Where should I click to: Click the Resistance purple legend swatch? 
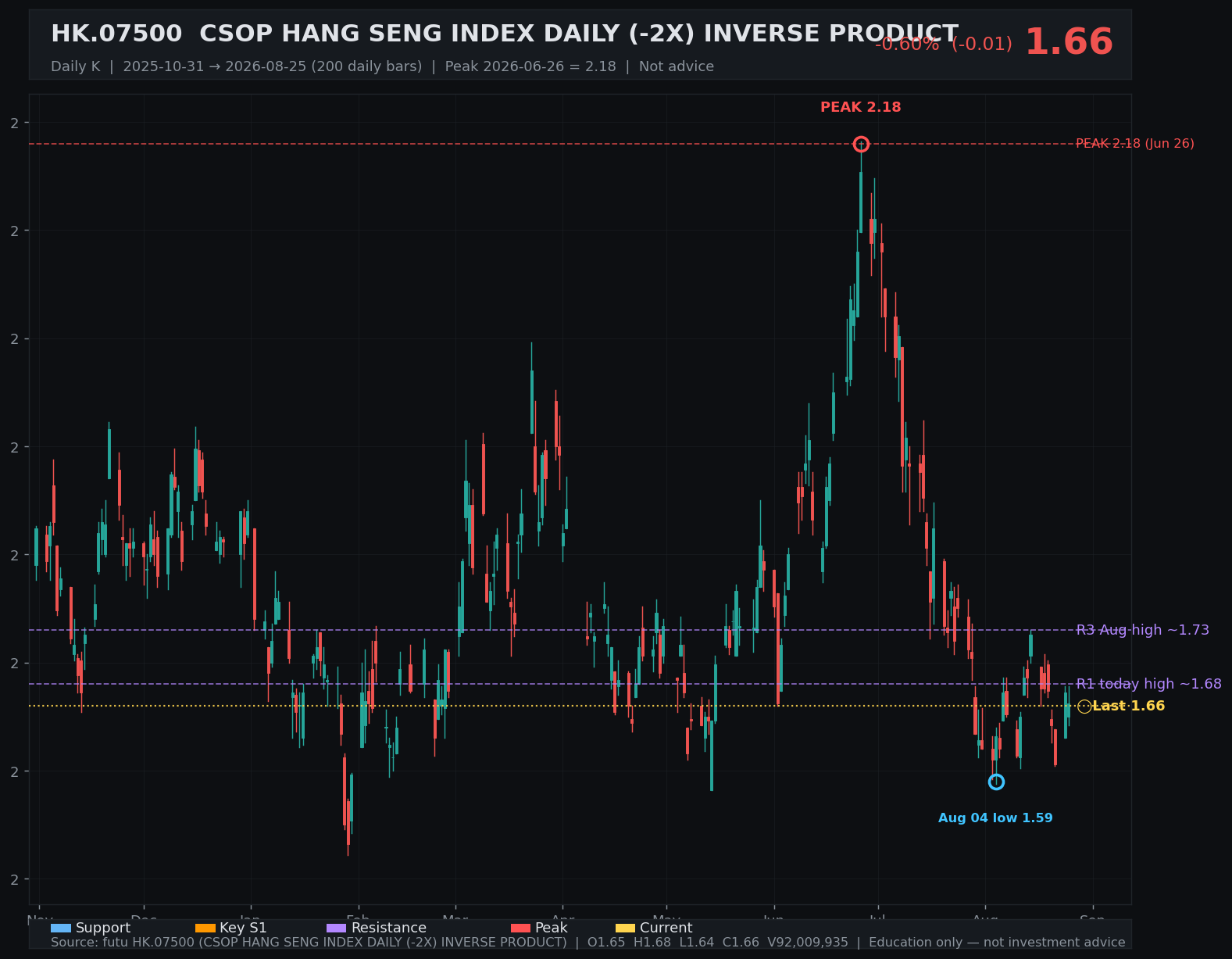336,928
